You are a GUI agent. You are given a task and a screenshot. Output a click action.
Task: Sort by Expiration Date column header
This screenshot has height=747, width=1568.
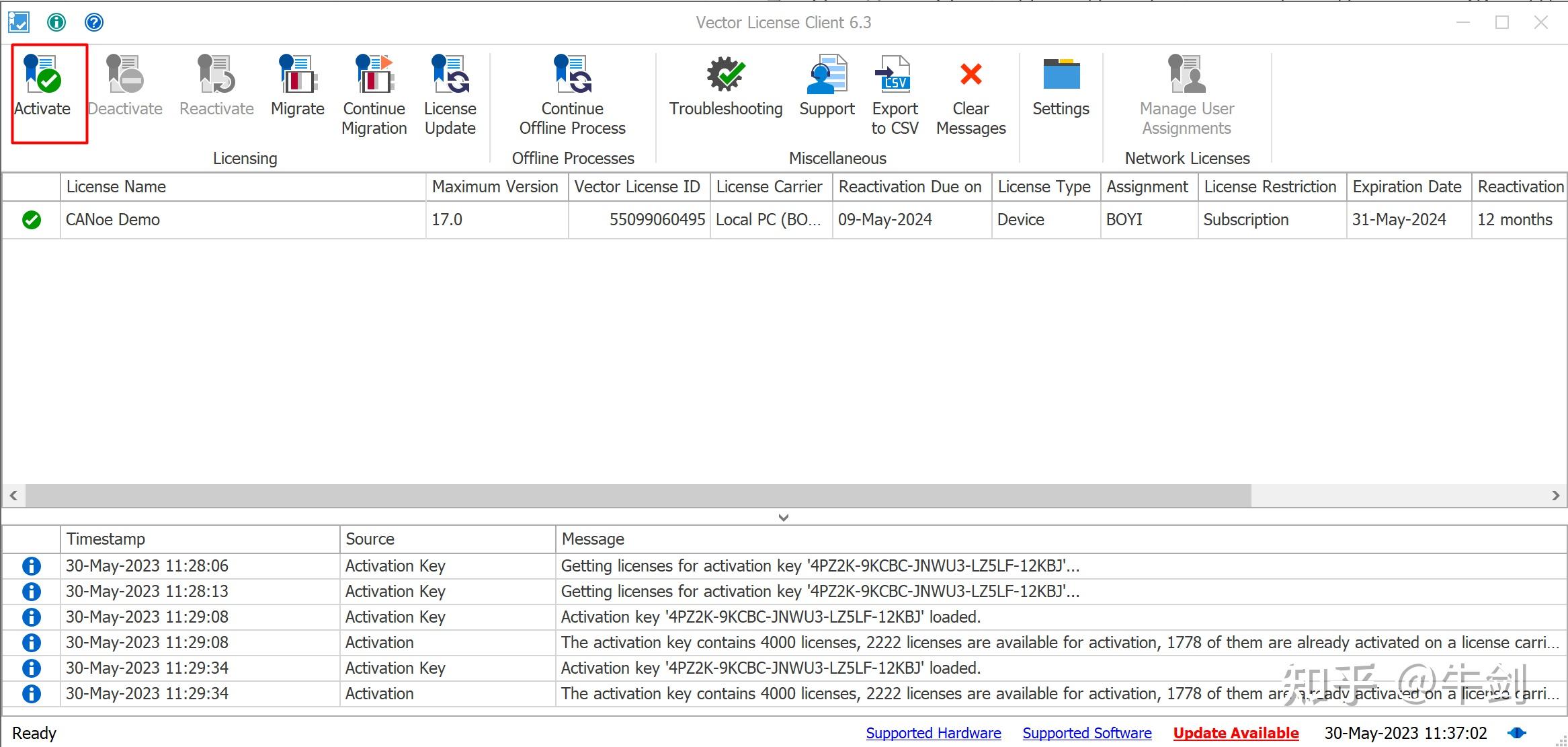click(1407, 187)
